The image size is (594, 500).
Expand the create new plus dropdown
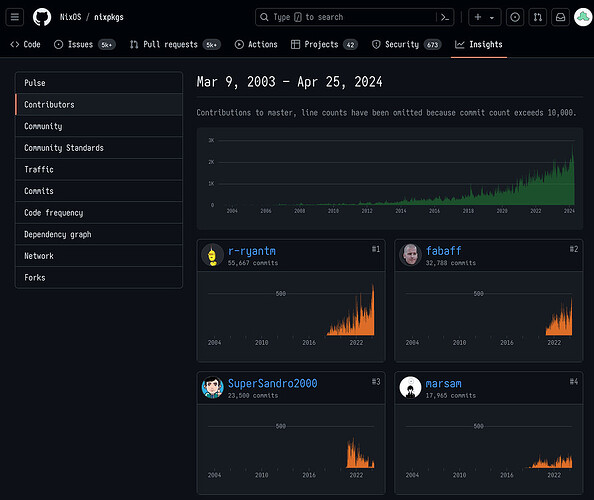(x=485, y=17)
